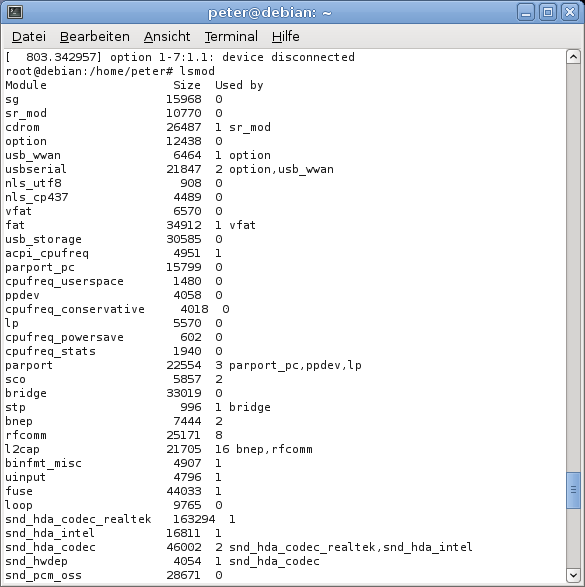
Task: Click the scrollbar down arrow
Action: (573, 575)
